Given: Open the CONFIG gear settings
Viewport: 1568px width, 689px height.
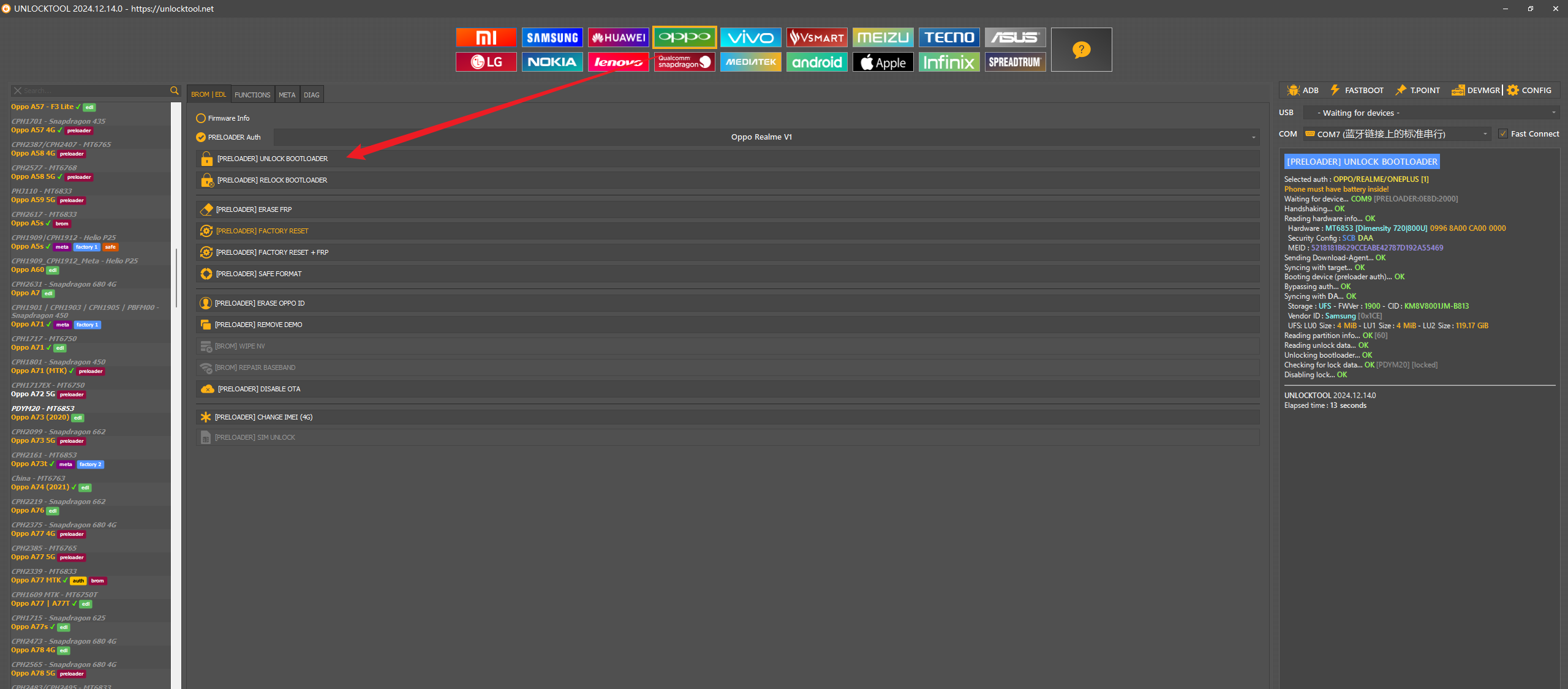Looking at the screenshot, I should coord(1529,90).
